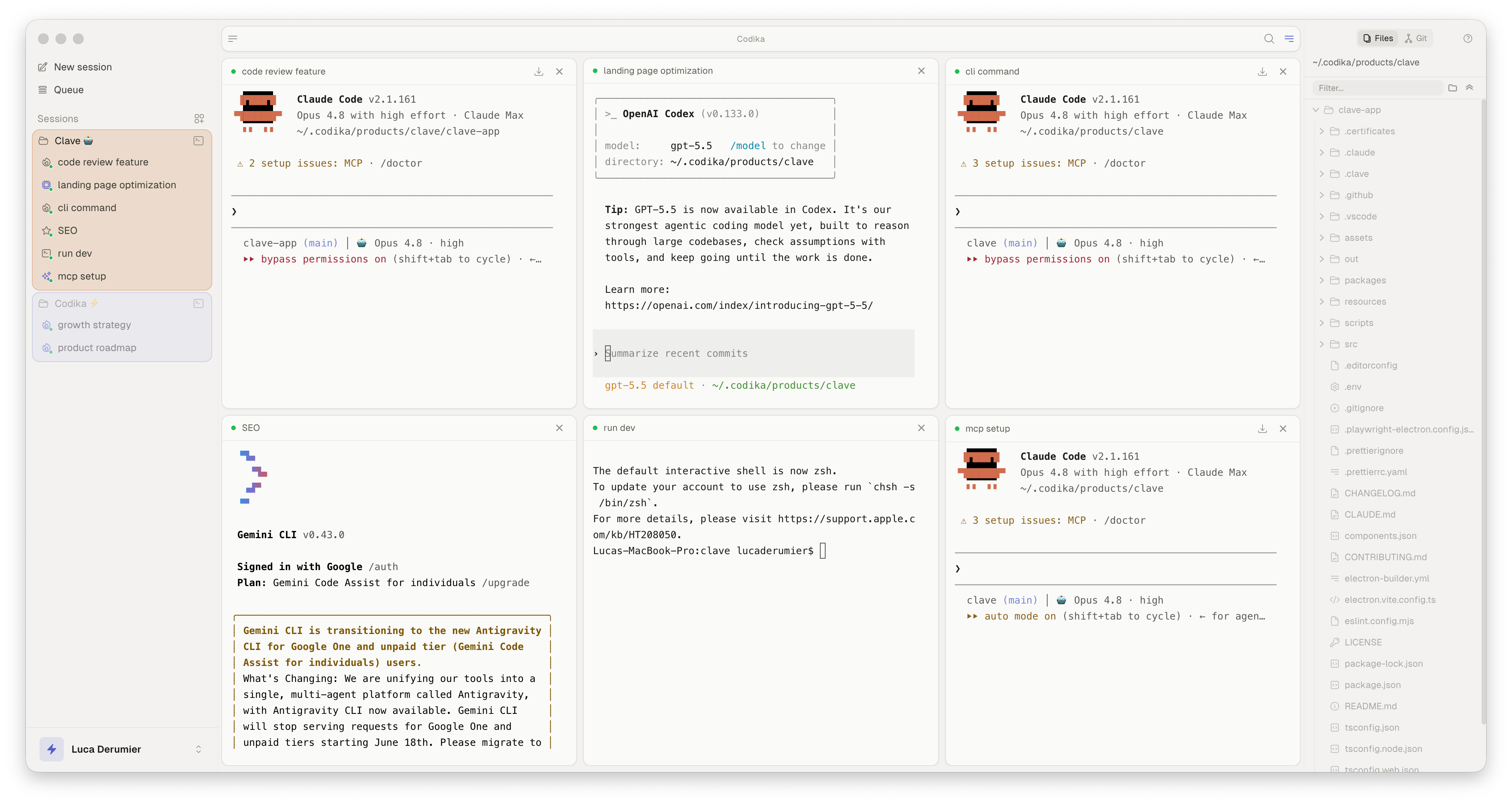
Task: Close the run dev pane
Action: pos(921,428)
